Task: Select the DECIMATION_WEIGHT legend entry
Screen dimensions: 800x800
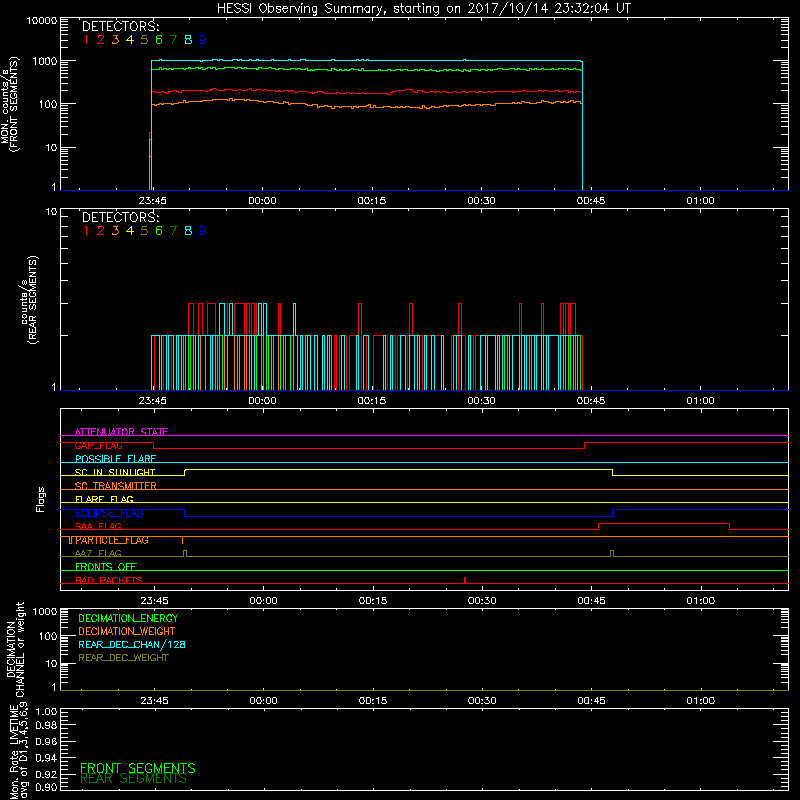Action: 127,632
